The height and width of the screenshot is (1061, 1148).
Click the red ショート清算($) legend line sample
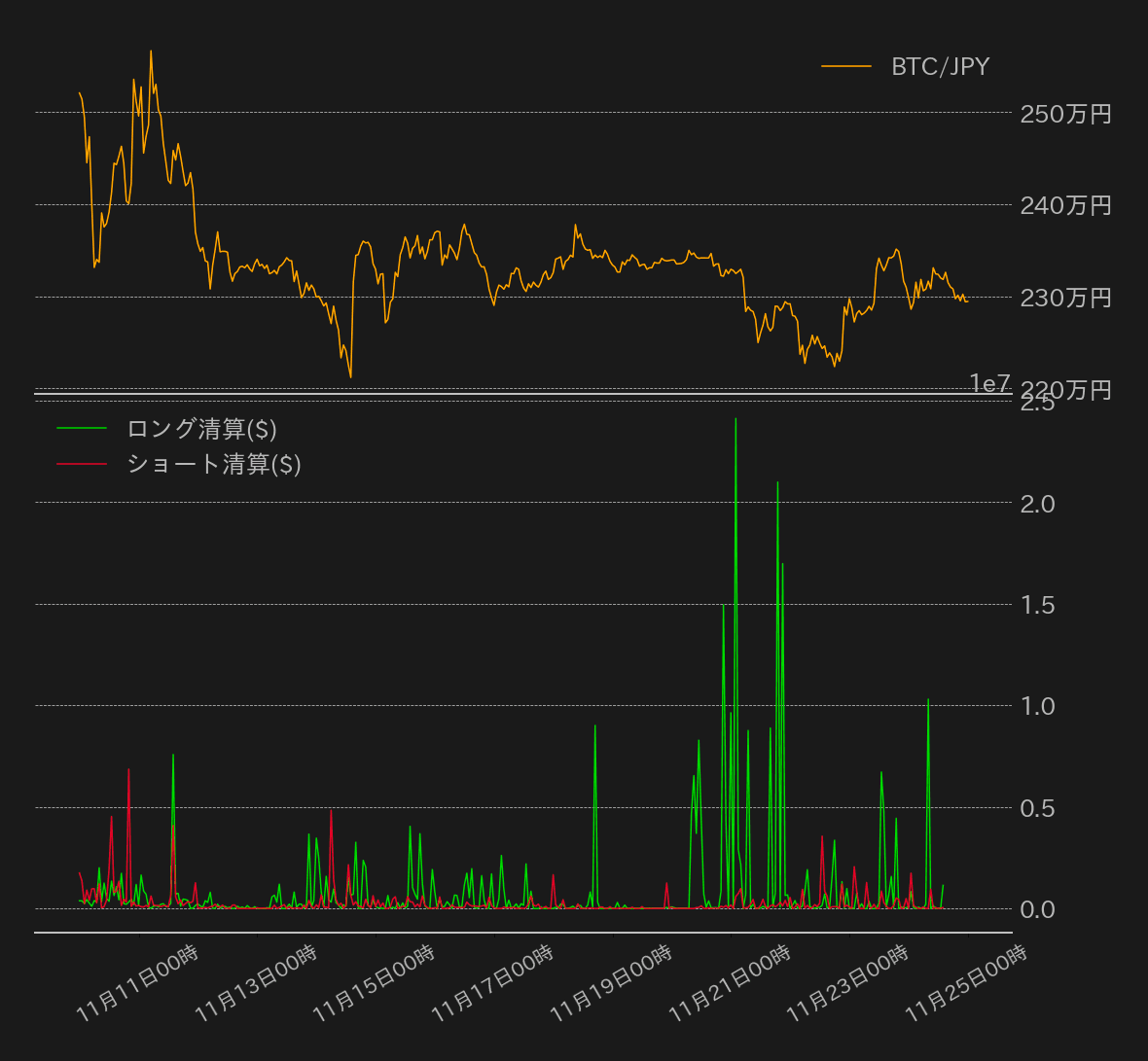(83, 463)
